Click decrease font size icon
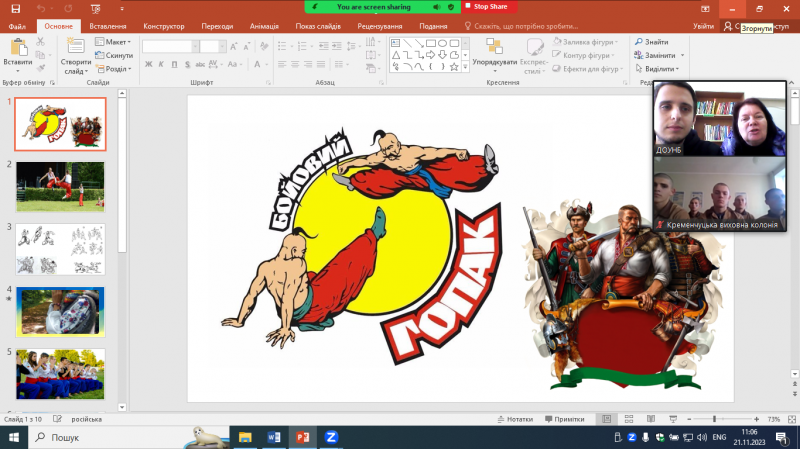This screenshot has width=800, height=449. pos(246,46)
